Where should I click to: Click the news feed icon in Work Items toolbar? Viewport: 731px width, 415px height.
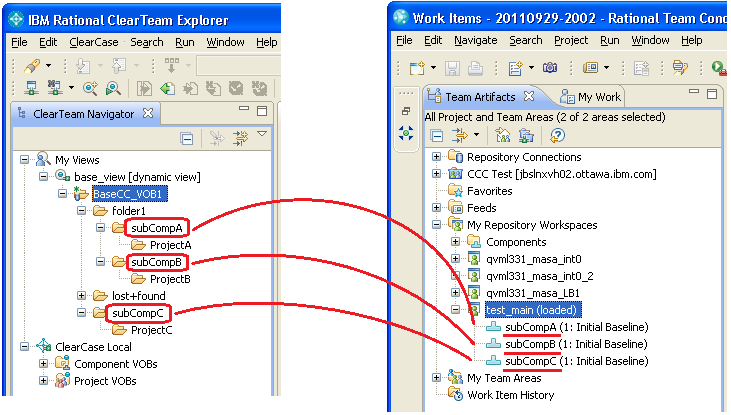point(591,68)
